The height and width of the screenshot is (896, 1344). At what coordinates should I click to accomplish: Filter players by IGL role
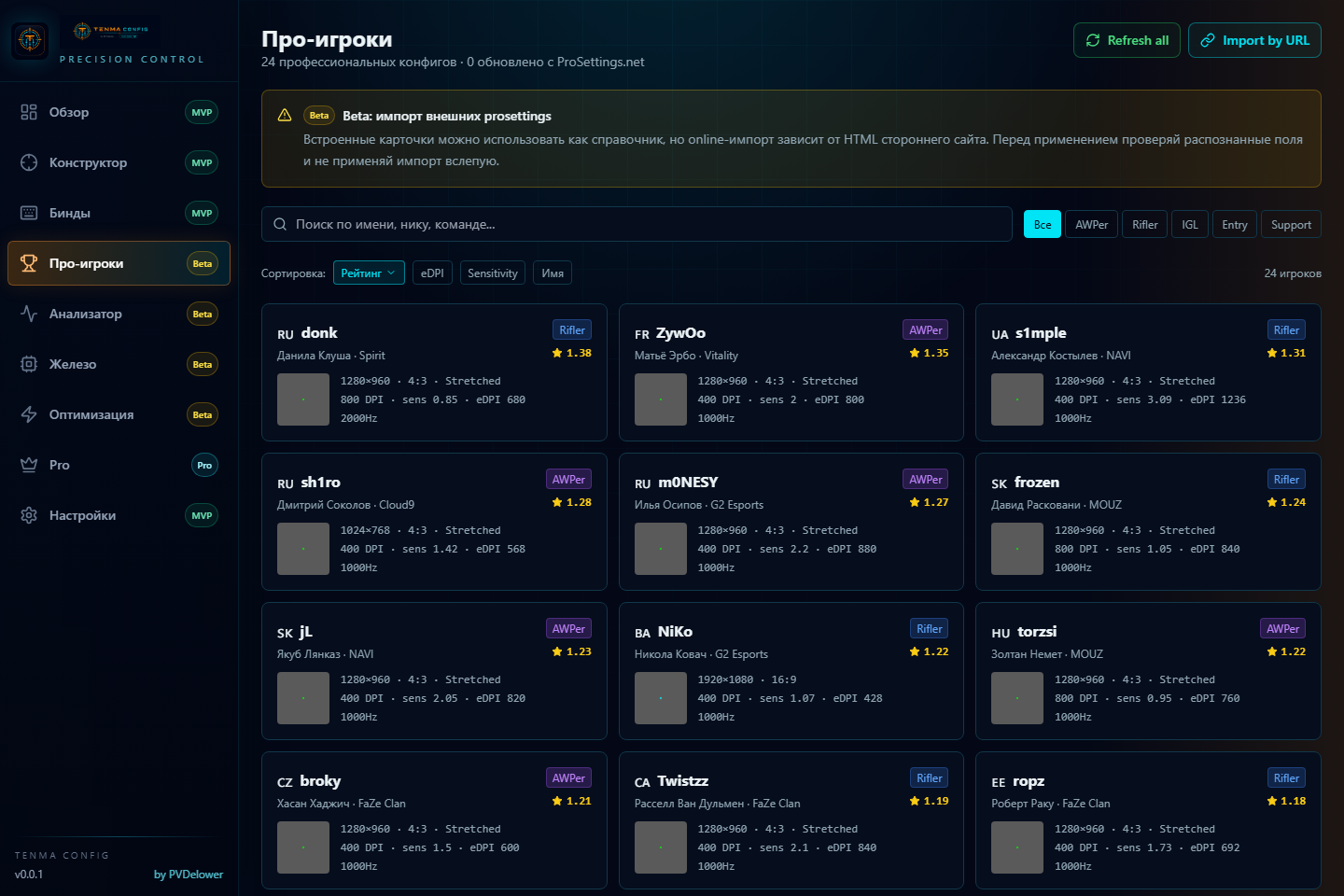(x=1190, y=225)
